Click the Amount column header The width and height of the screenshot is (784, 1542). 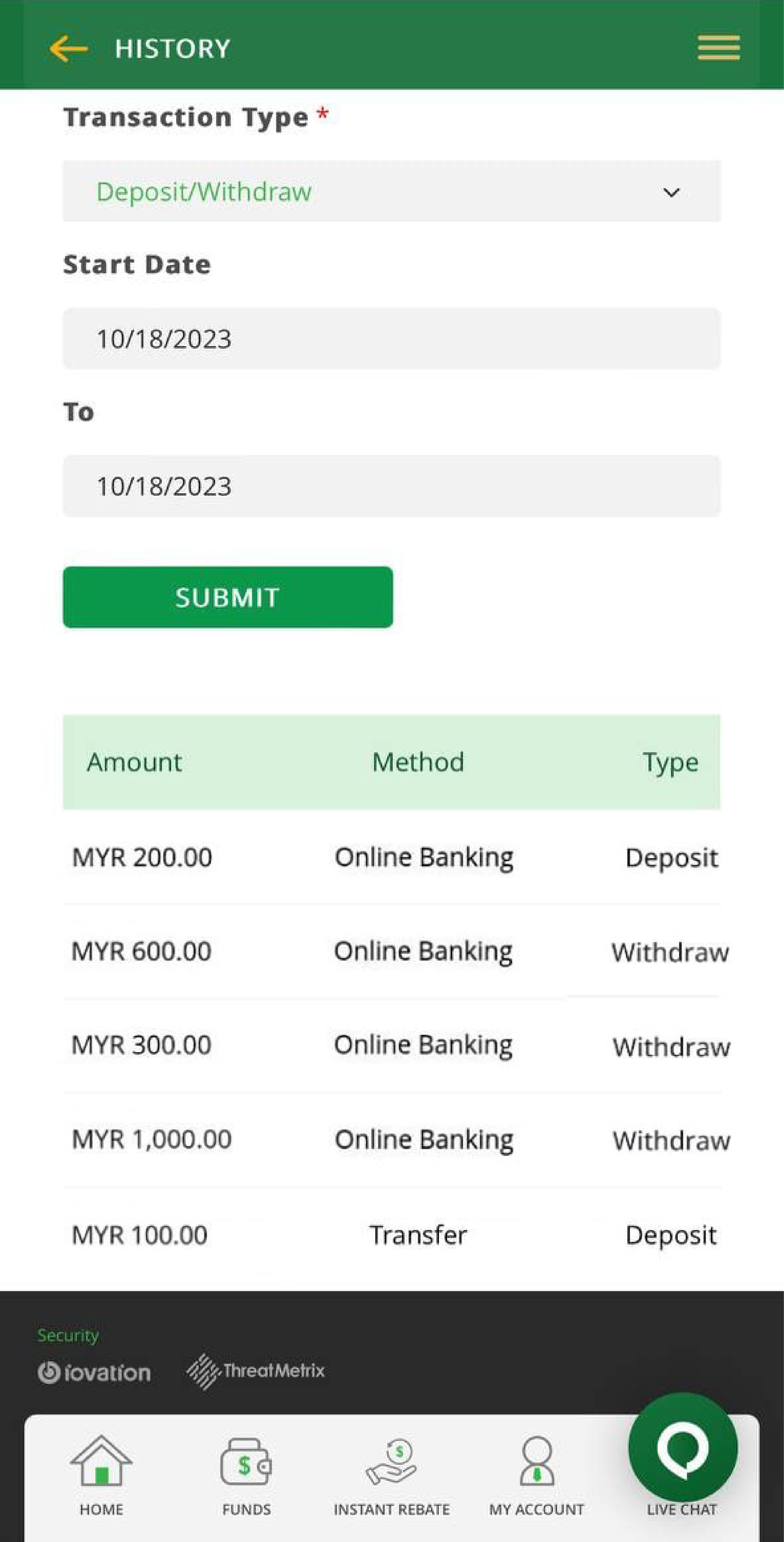pyautogui.click(x=135, y=762)
